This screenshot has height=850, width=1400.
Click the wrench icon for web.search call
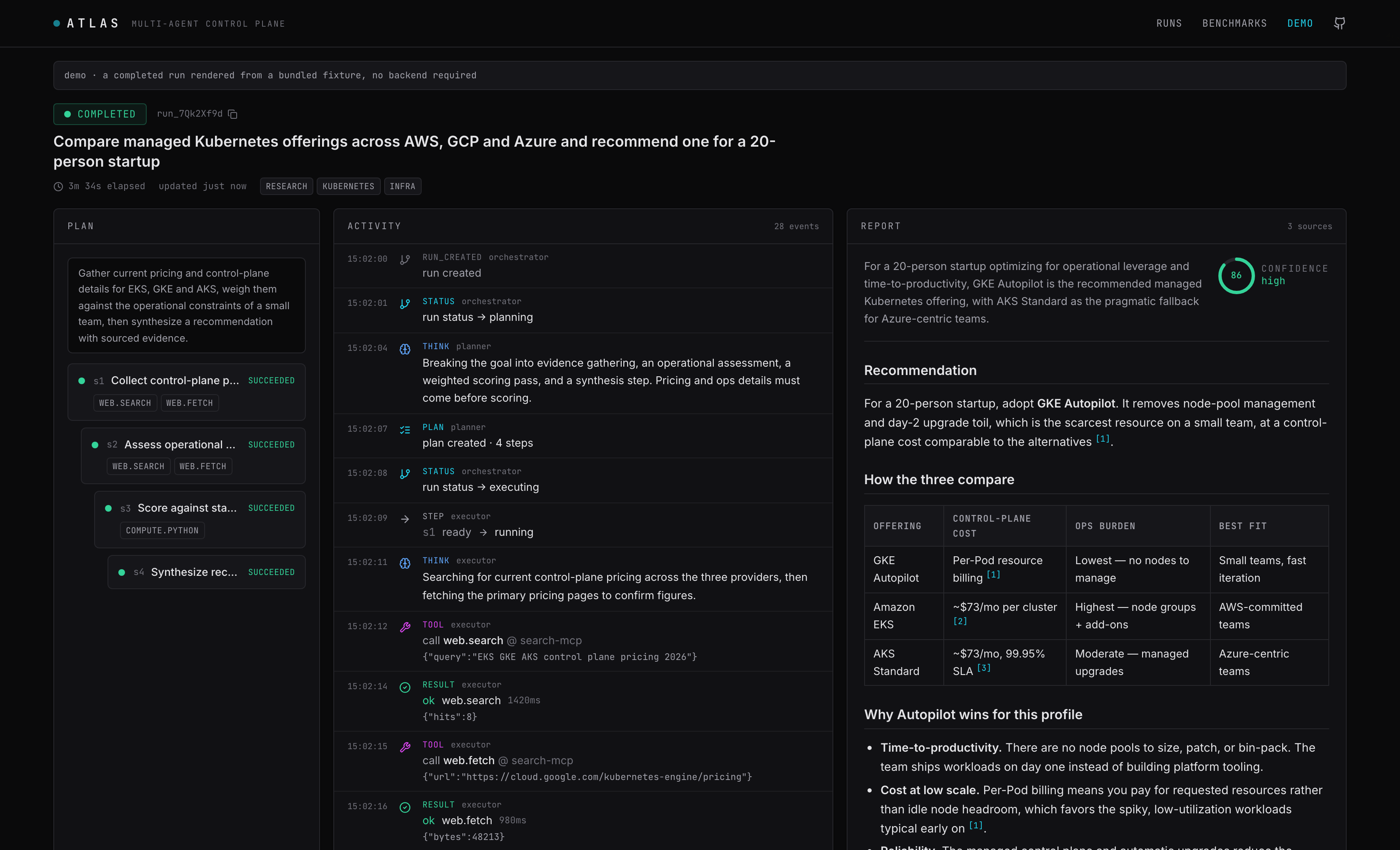point(405,627)
